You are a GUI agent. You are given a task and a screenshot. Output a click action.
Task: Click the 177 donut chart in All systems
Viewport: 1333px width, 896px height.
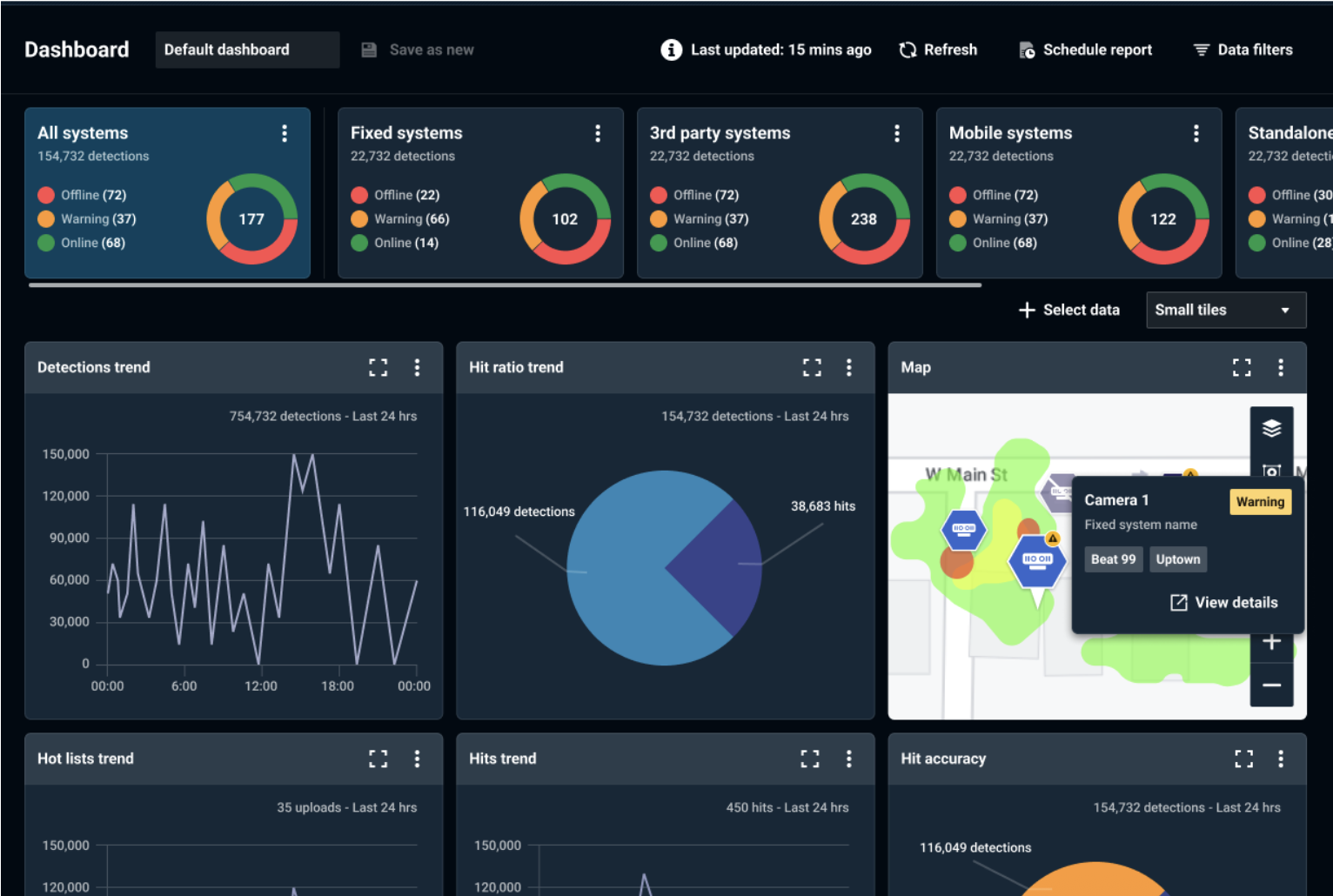click(251, 219)
